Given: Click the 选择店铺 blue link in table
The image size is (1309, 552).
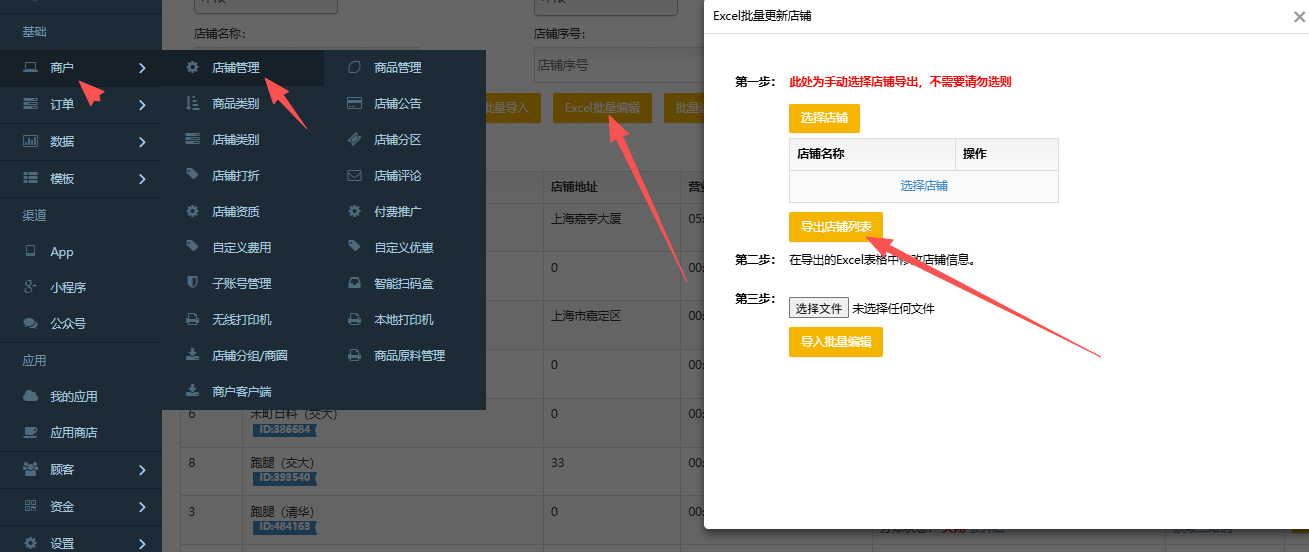Looking at the screenshot, I should pyautogui.click(x=923, y=186).
